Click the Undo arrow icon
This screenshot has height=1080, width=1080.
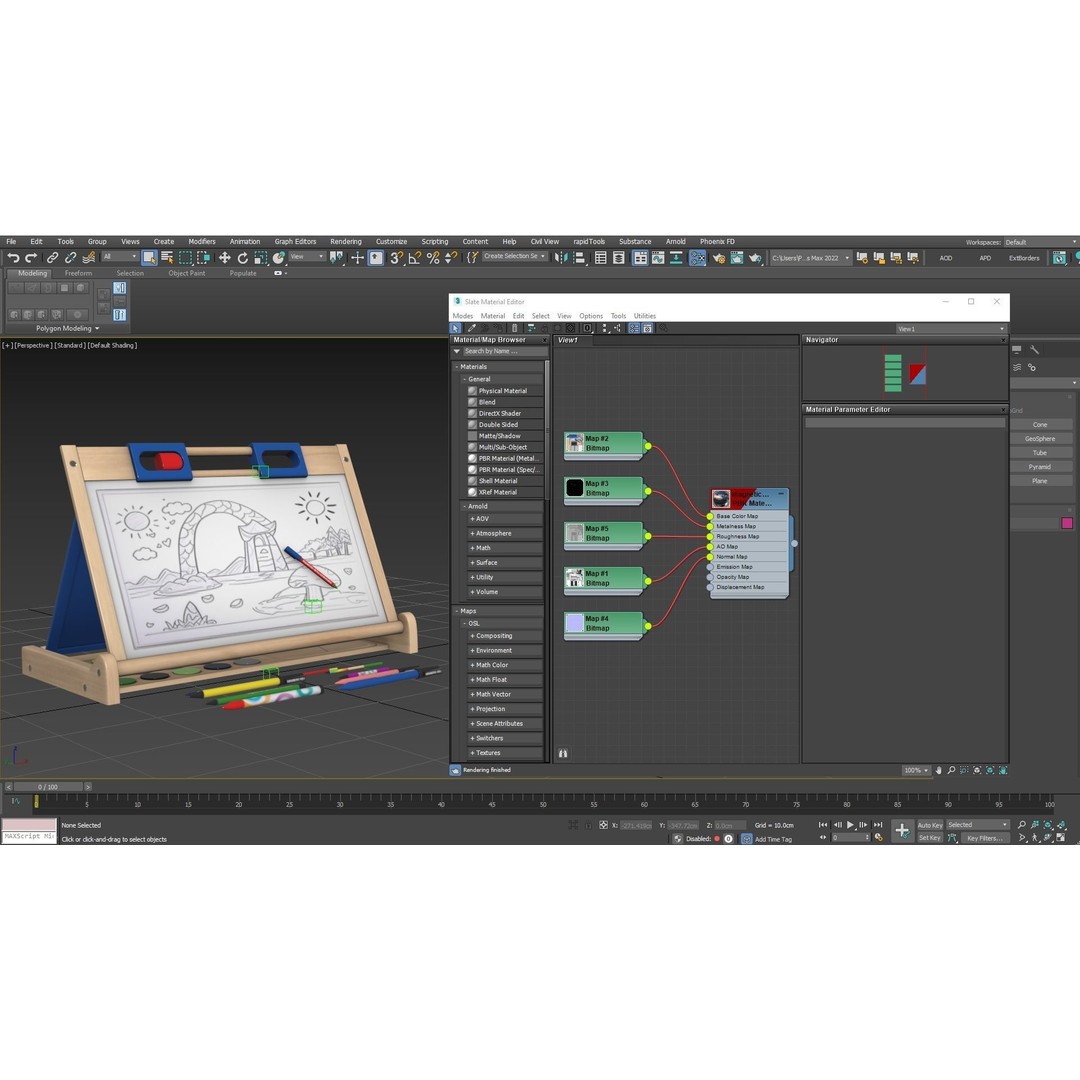coord(13,258)
